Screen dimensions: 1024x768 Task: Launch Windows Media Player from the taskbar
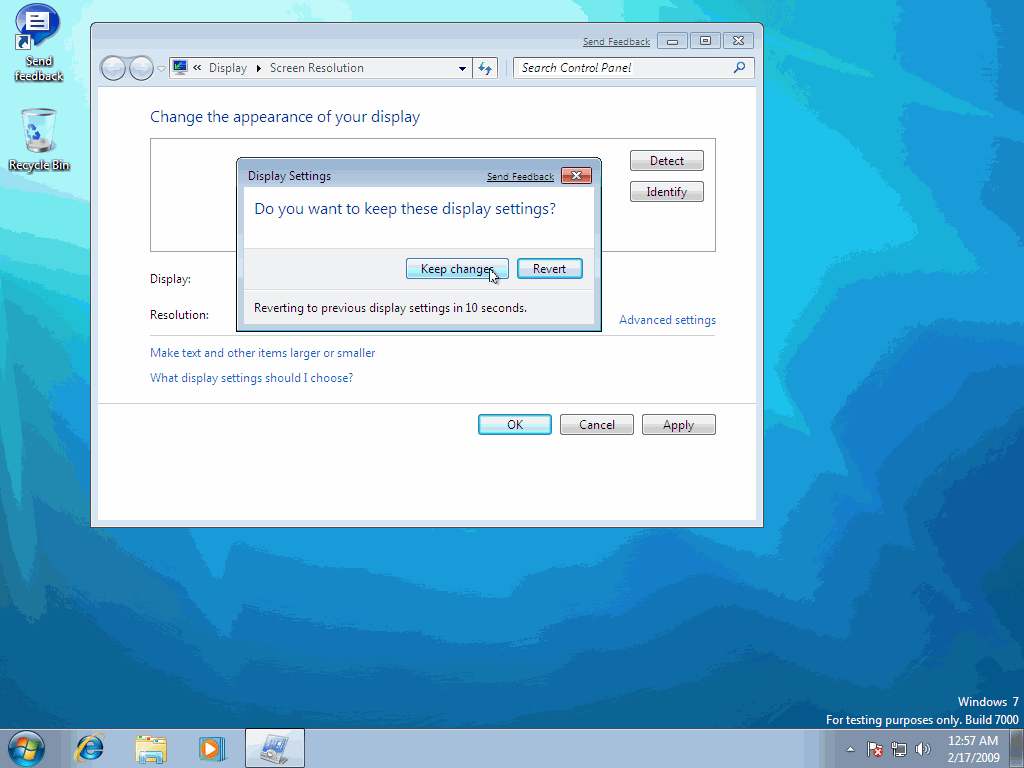click(x=212, y=747)
